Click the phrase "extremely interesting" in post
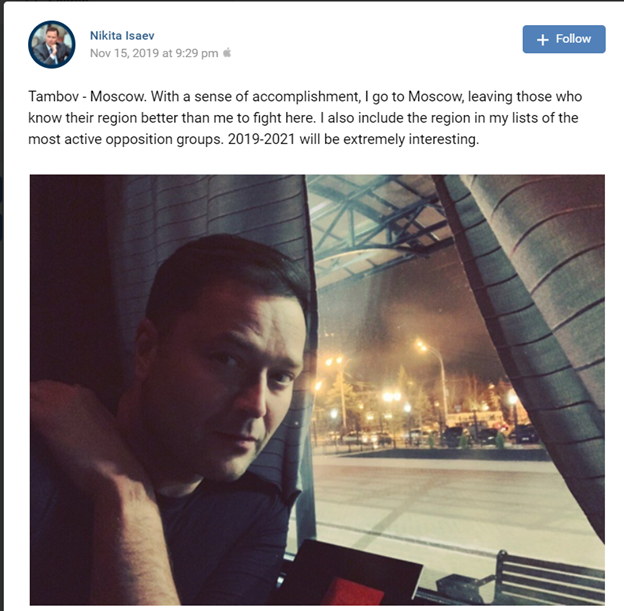Screen dimensions: 624x611 click(411, 140)
